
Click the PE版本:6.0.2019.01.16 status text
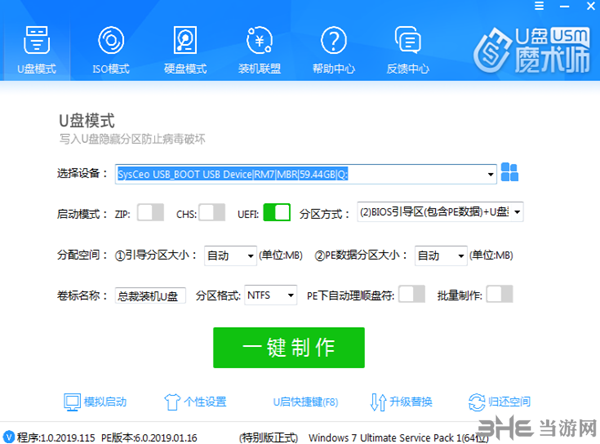click(149, 437)
